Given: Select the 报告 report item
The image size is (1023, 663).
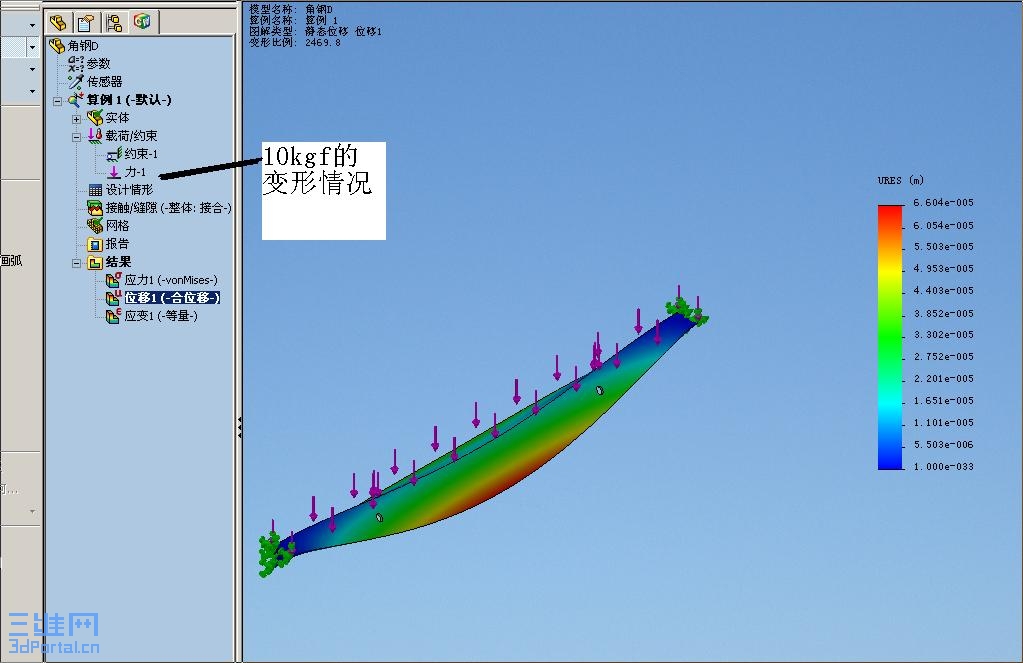Looking at the screenshot, I should 117,244.
